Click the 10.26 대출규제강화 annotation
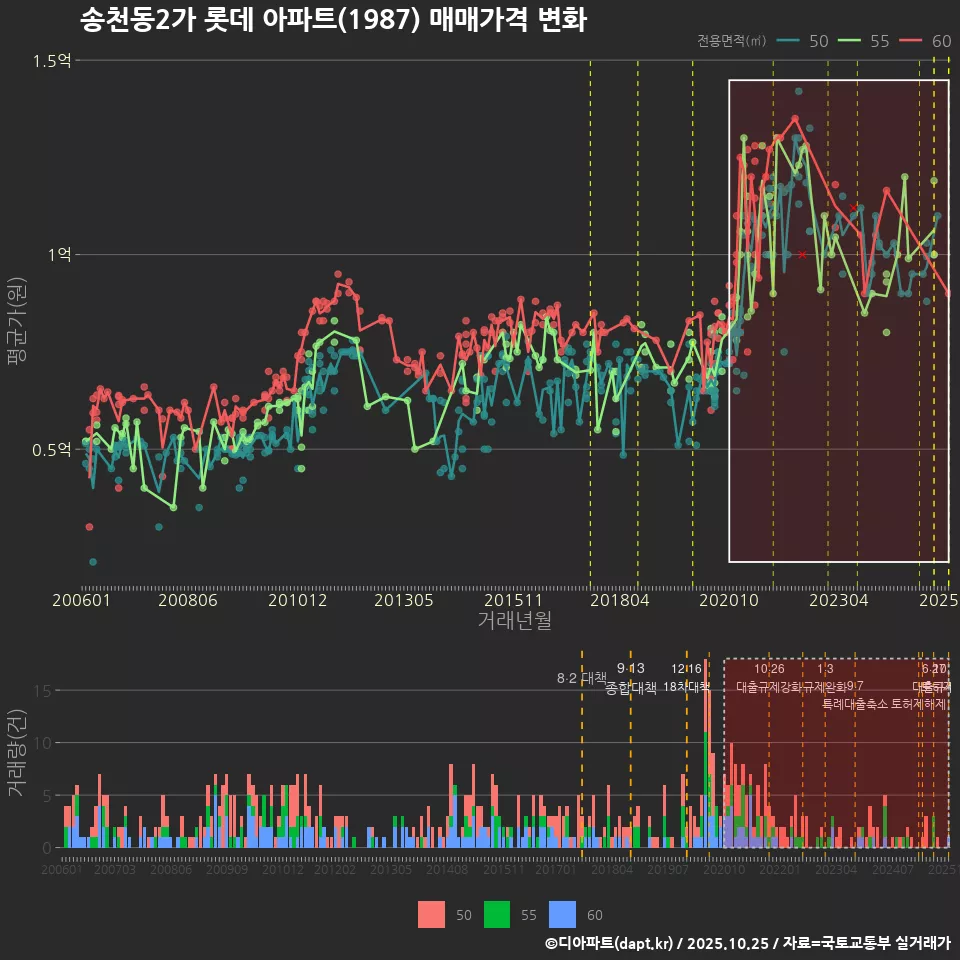The height and width of the screenshot is (960, 960). point(769,678)
